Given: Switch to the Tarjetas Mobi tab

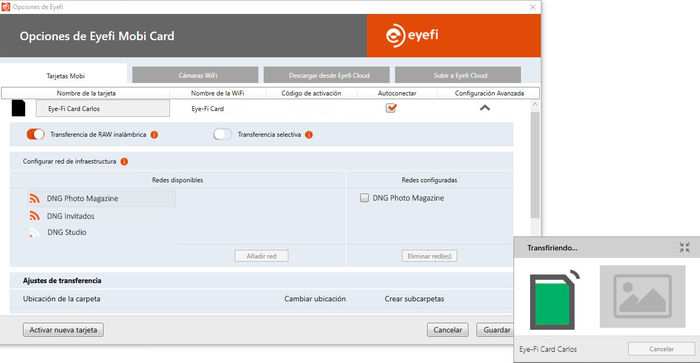Looking at the screenshot, I should tap(65, 75).
